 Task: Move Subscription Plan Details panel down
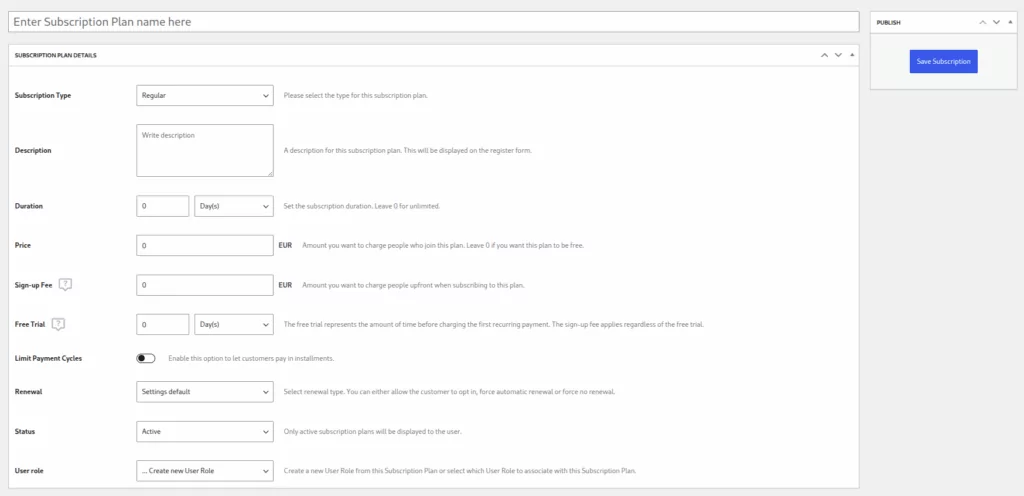point(838,55)
